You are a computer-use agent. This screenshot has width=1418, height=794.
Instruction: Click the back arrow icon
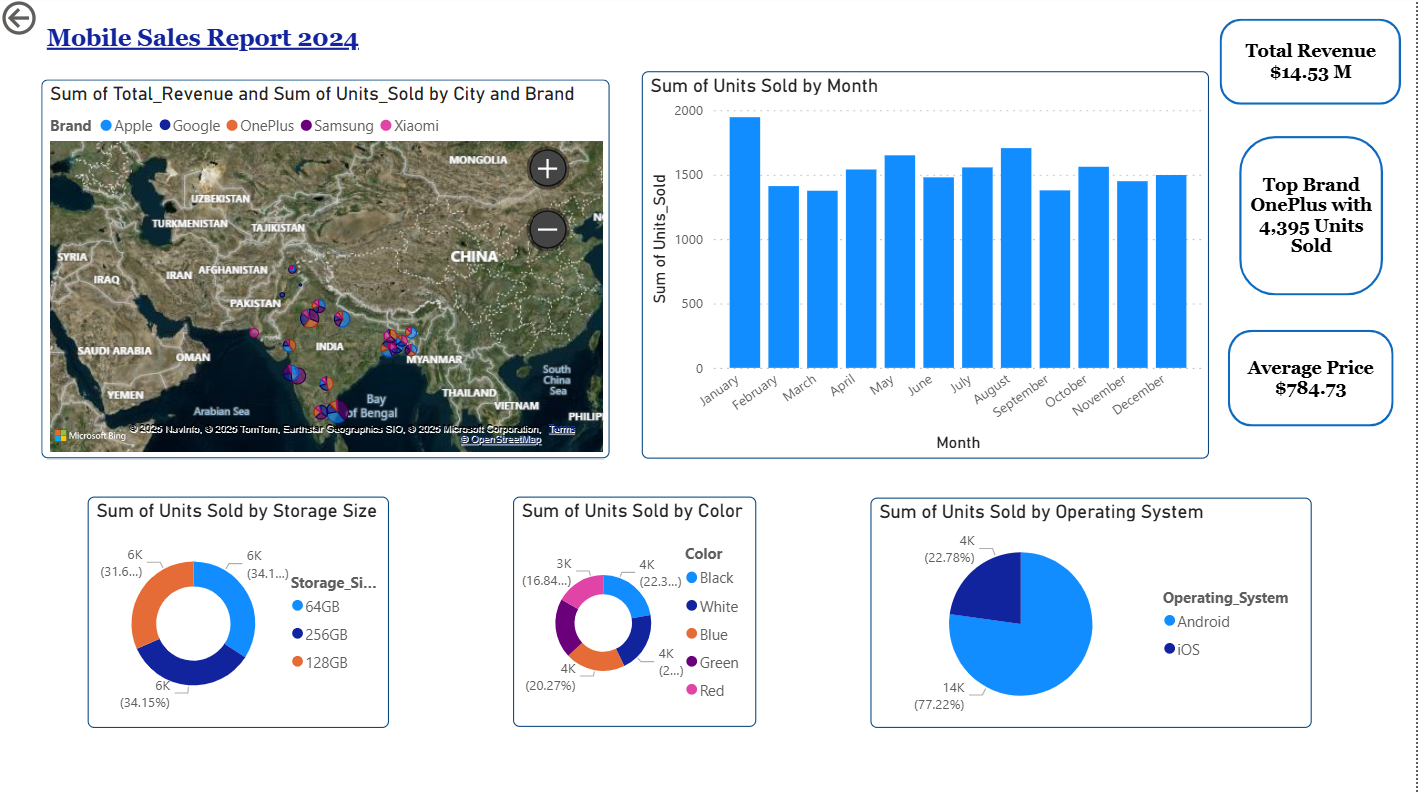19,17
